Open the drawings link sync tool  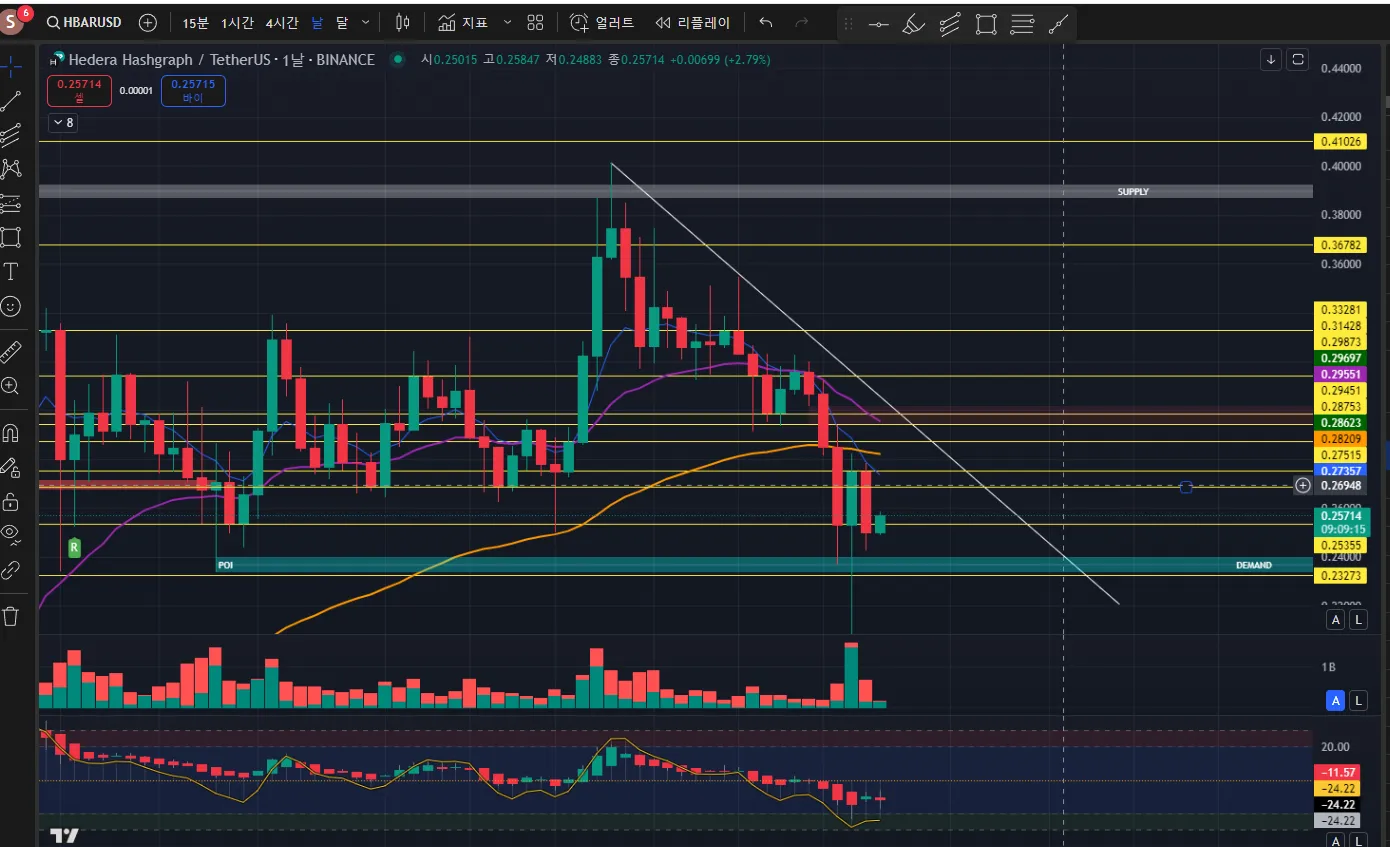[11, 570]
